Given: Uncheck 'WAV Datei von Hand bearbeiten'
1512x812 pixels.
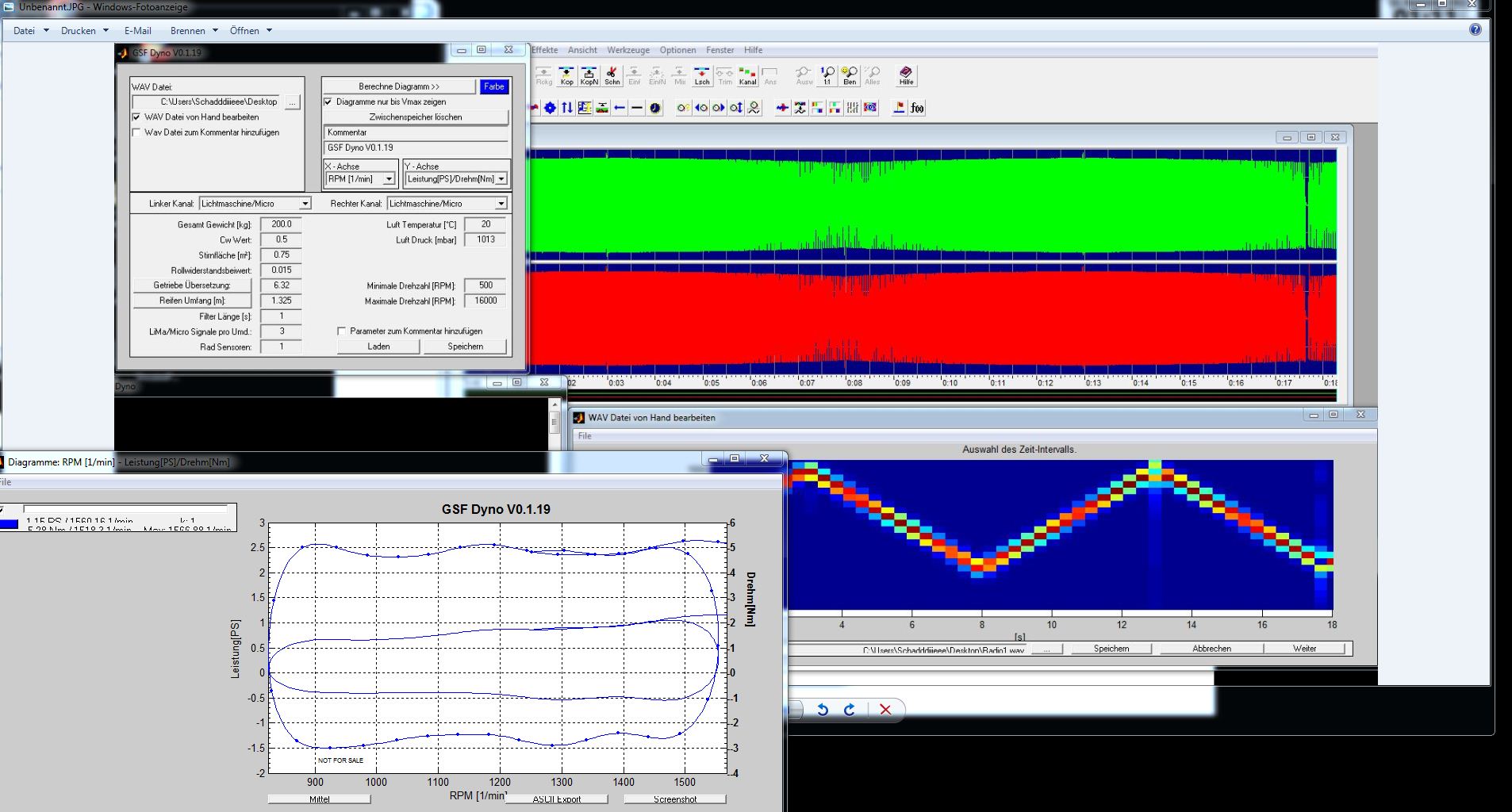Looking at the screenshot, I should click(136, 117).
